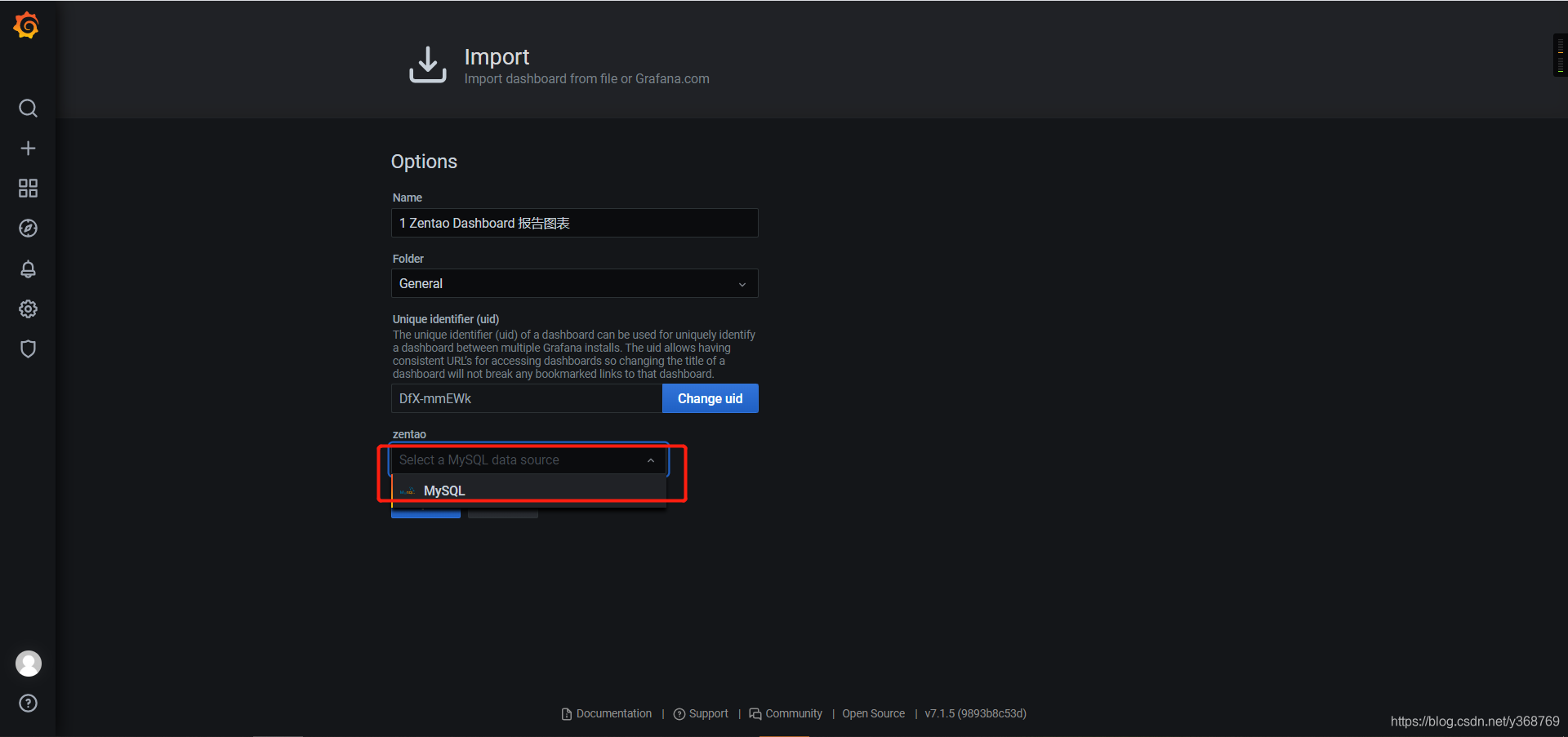Open the Alerting bell icon
This screenshot has width=1568, height=737.
click(28, 269)
